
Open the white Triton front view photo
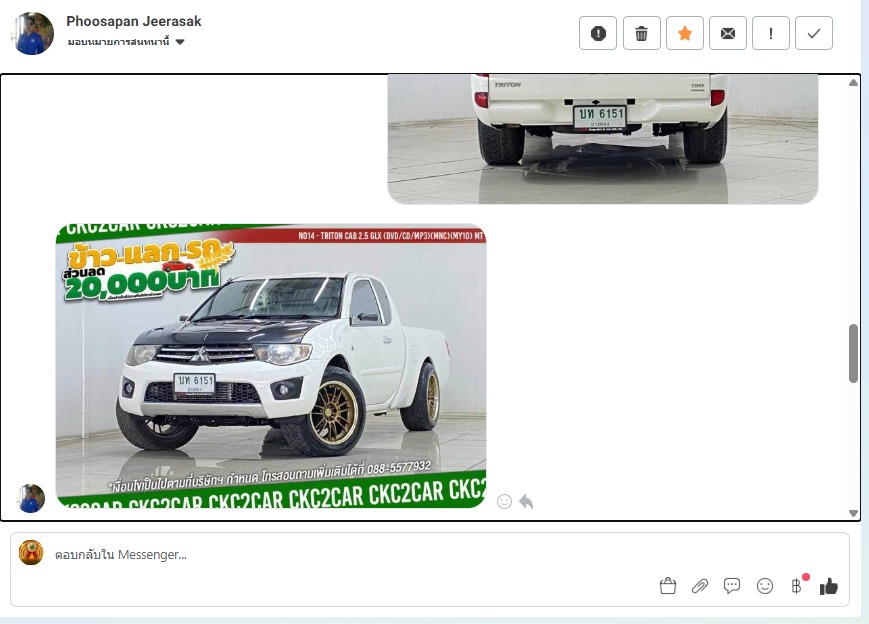(x=271, y=366)
